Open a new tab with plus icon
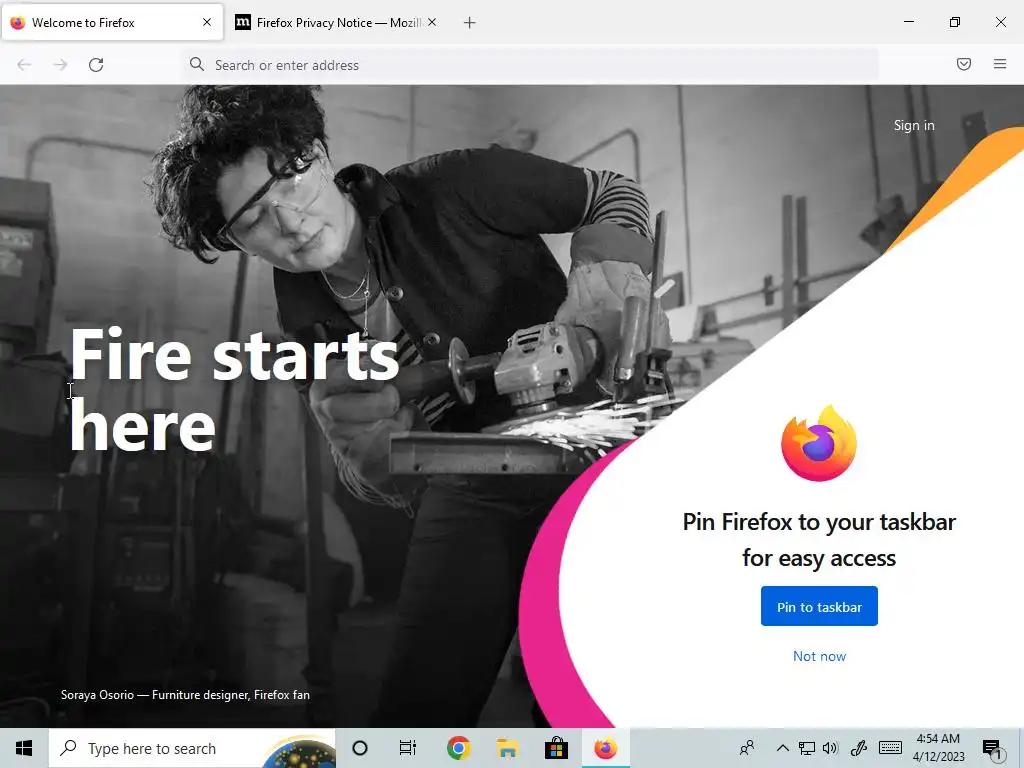The height and width of the screenshot is (768, 1024). click(x=469, y=23)
